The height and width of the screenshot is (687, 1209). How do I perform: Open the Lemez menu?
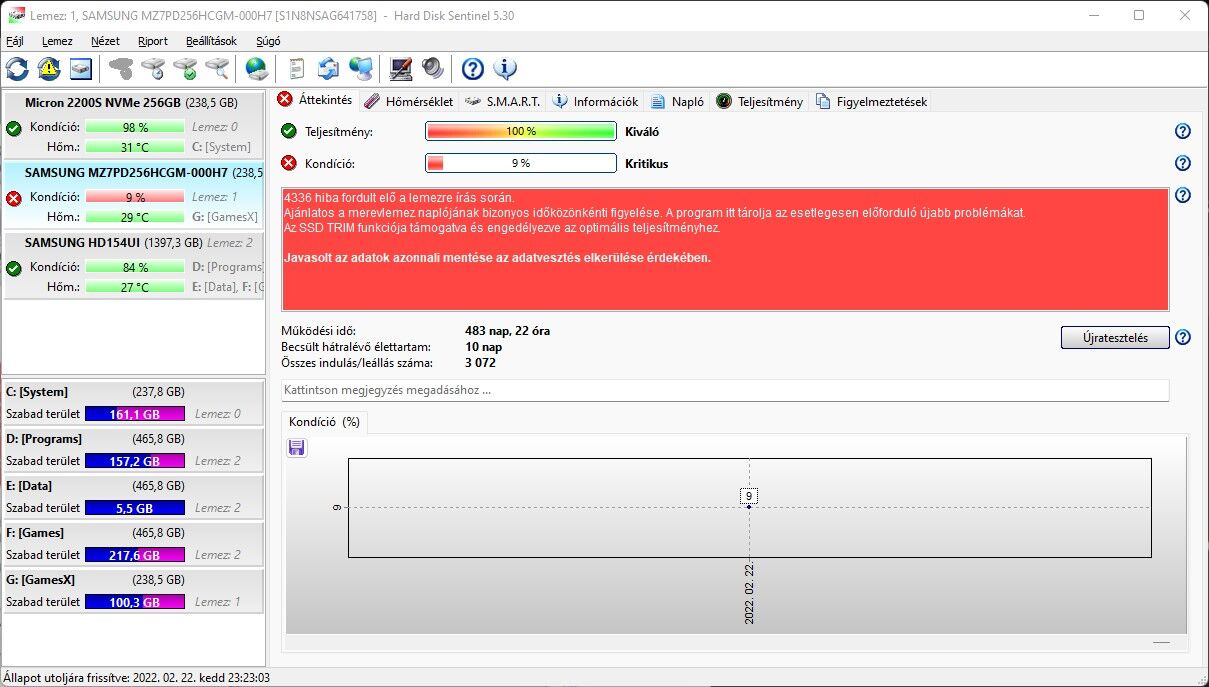click(x=57, y=41)
